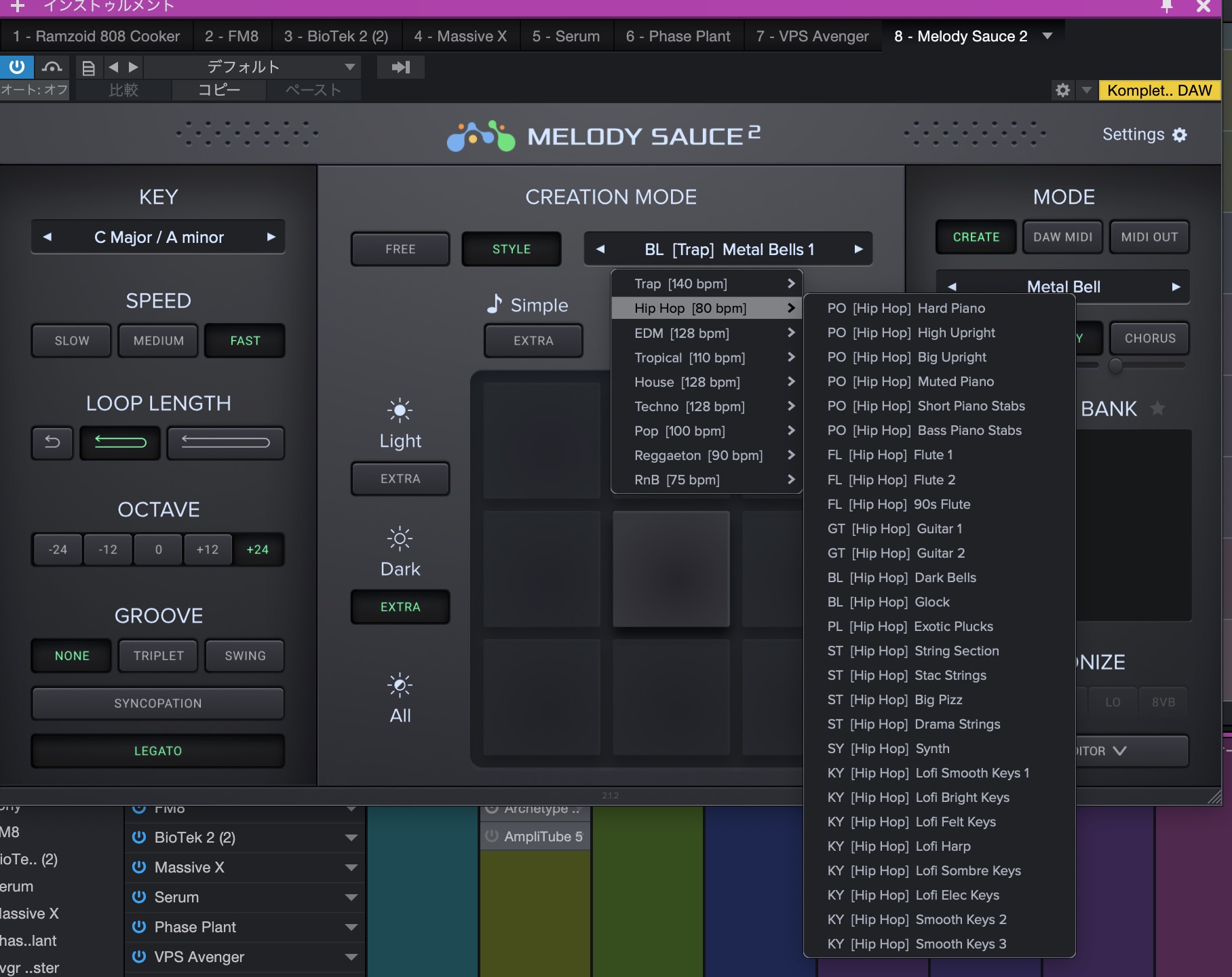Select next key with right arrow
The height and width of the screenshot is (977, 1232).
[271, 237]
